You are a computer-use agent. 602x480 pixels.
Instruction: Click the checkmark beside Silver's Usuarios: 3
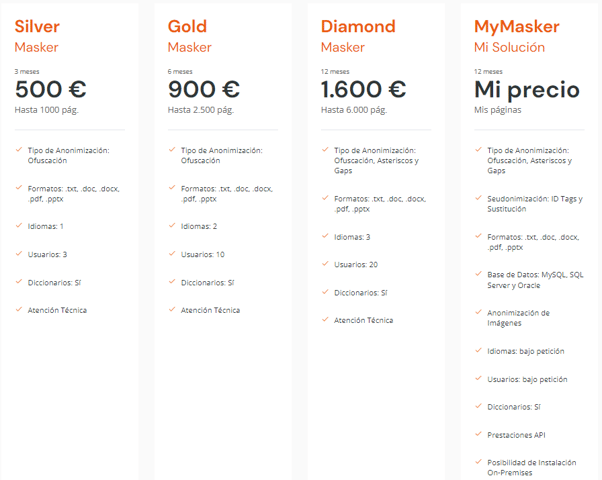coord(19,254)
